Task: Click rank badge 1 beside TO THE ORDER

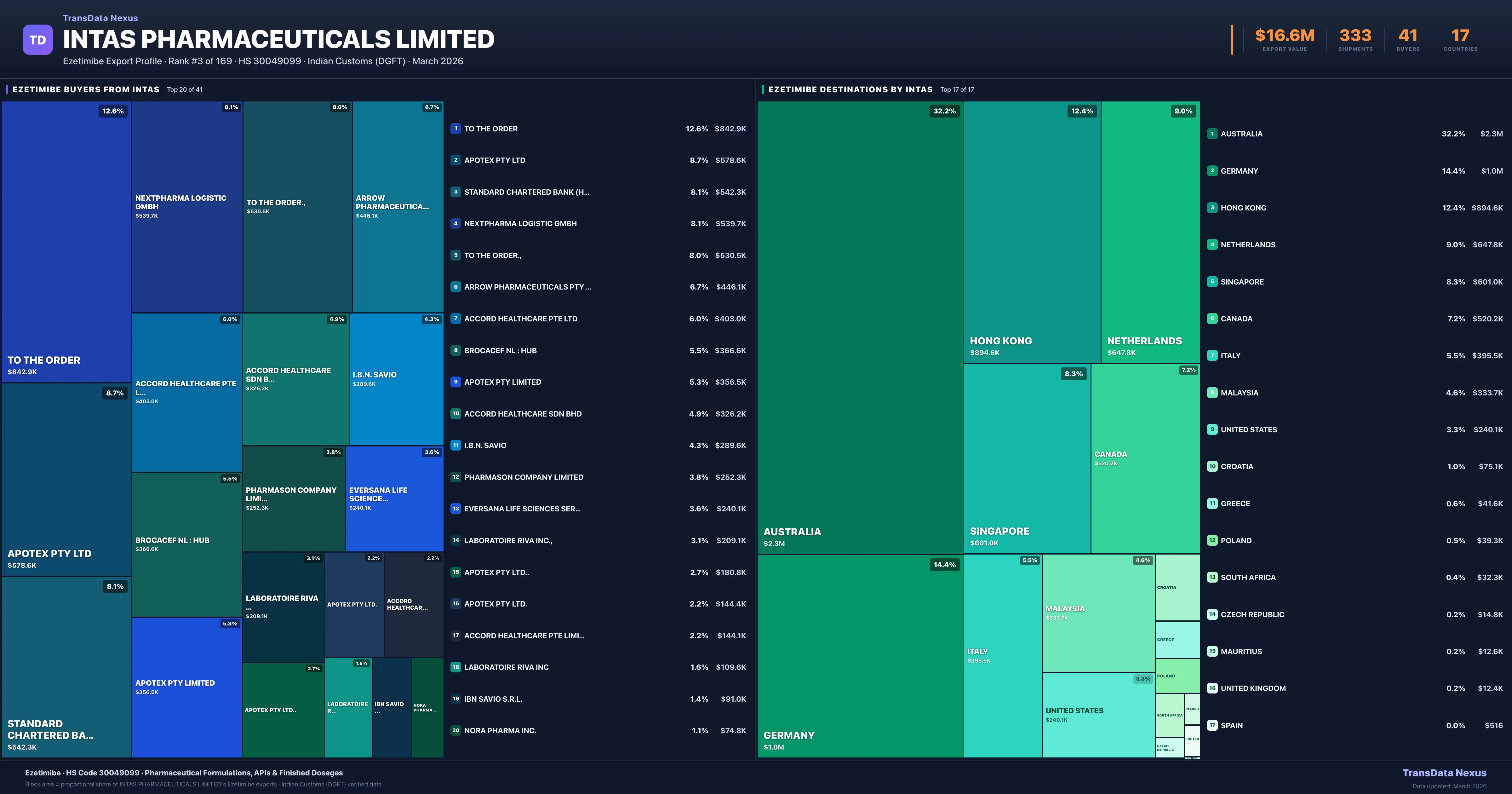Action: tap(455, 129)
